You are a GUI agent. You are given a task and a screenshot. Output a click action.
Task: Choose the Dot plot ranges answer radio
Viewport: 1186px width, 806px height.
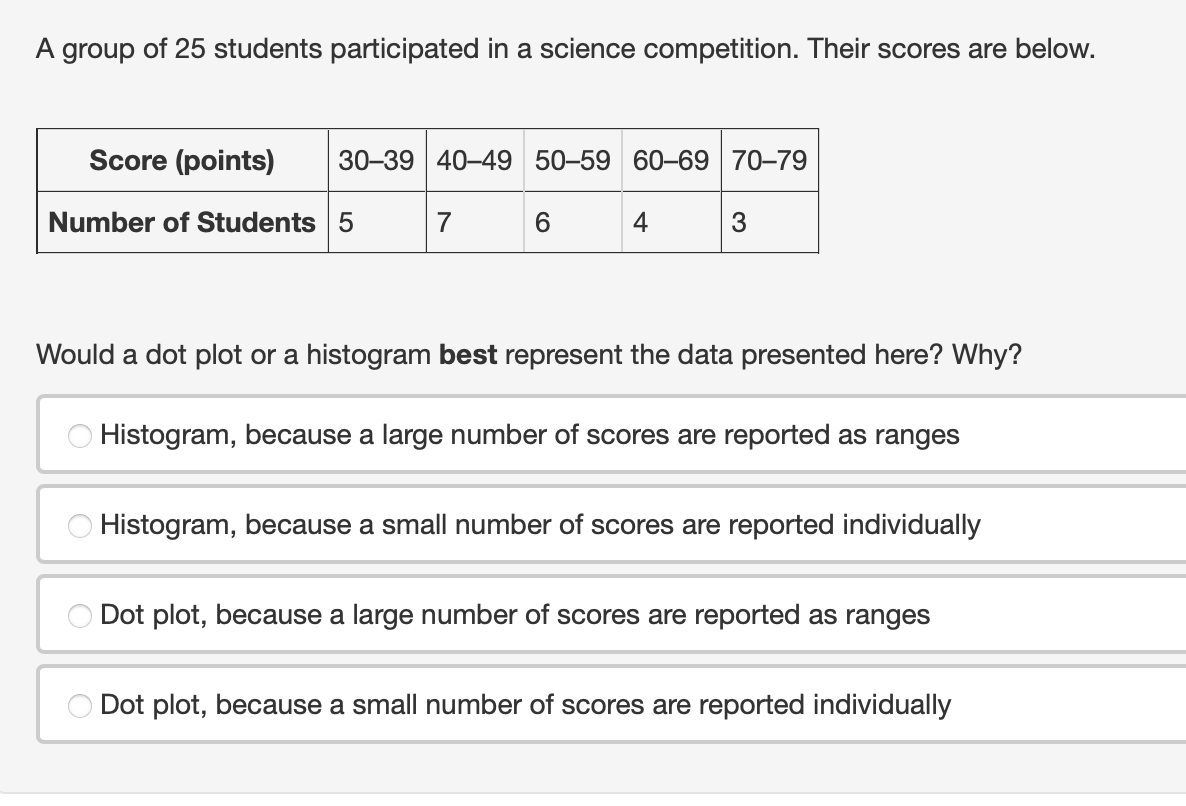[x=79, y=615]
